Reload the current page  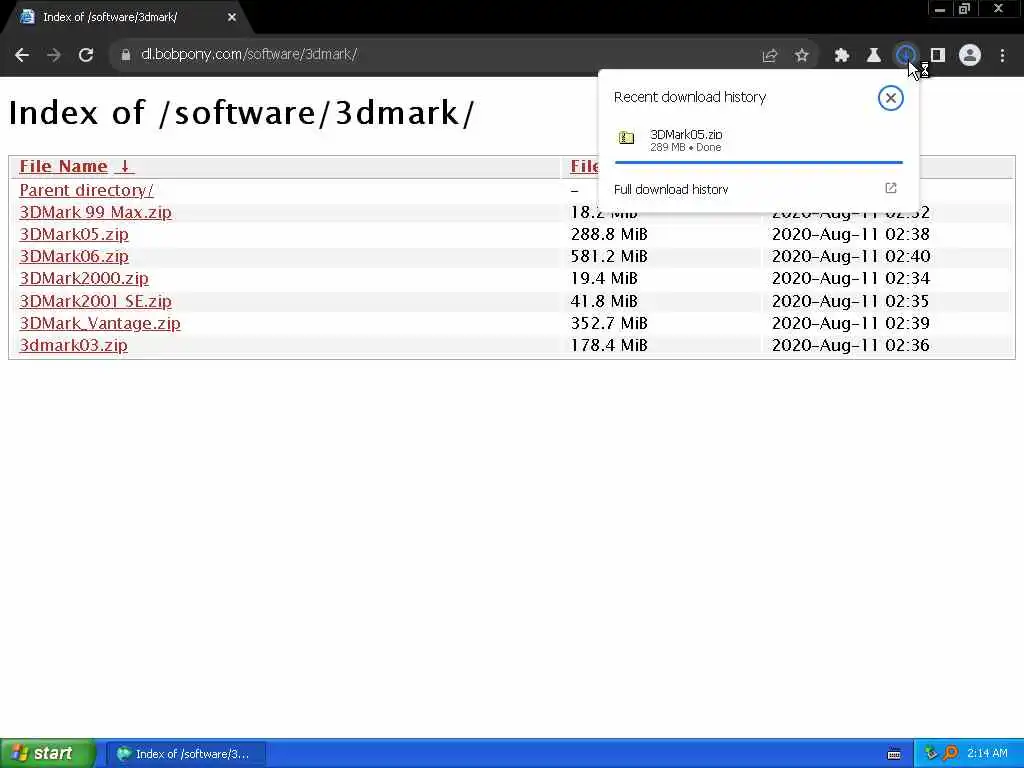tap(86, 55)
